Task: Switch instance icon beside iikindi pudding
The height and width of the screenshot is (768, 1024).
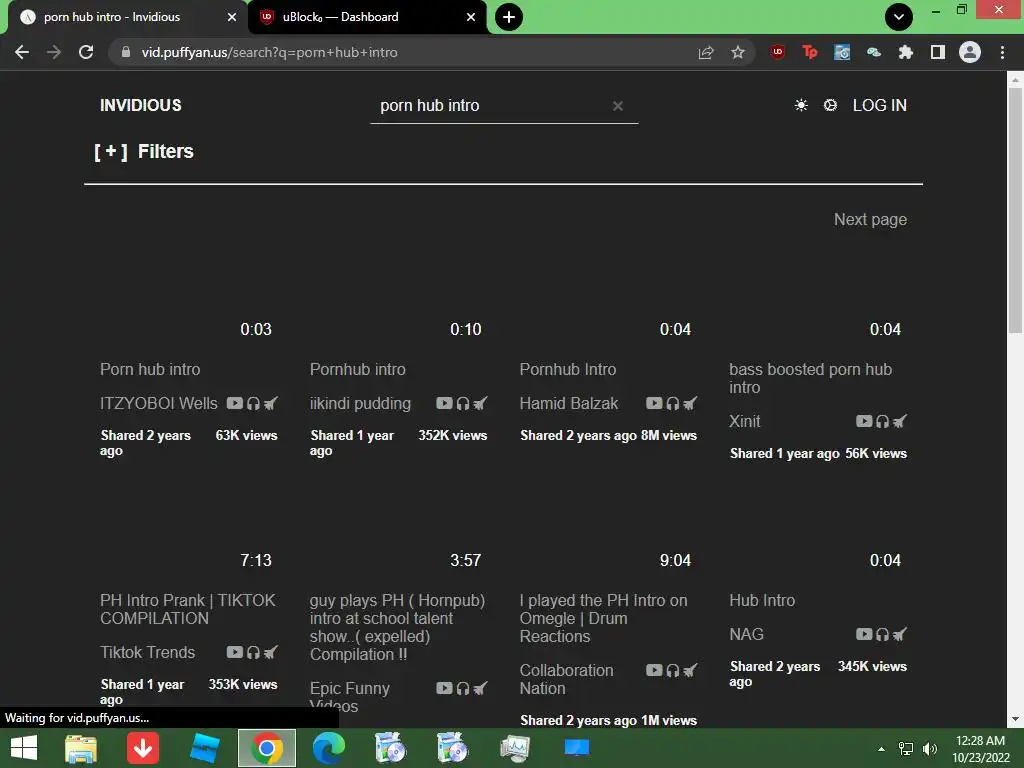Action: (480, 404)
